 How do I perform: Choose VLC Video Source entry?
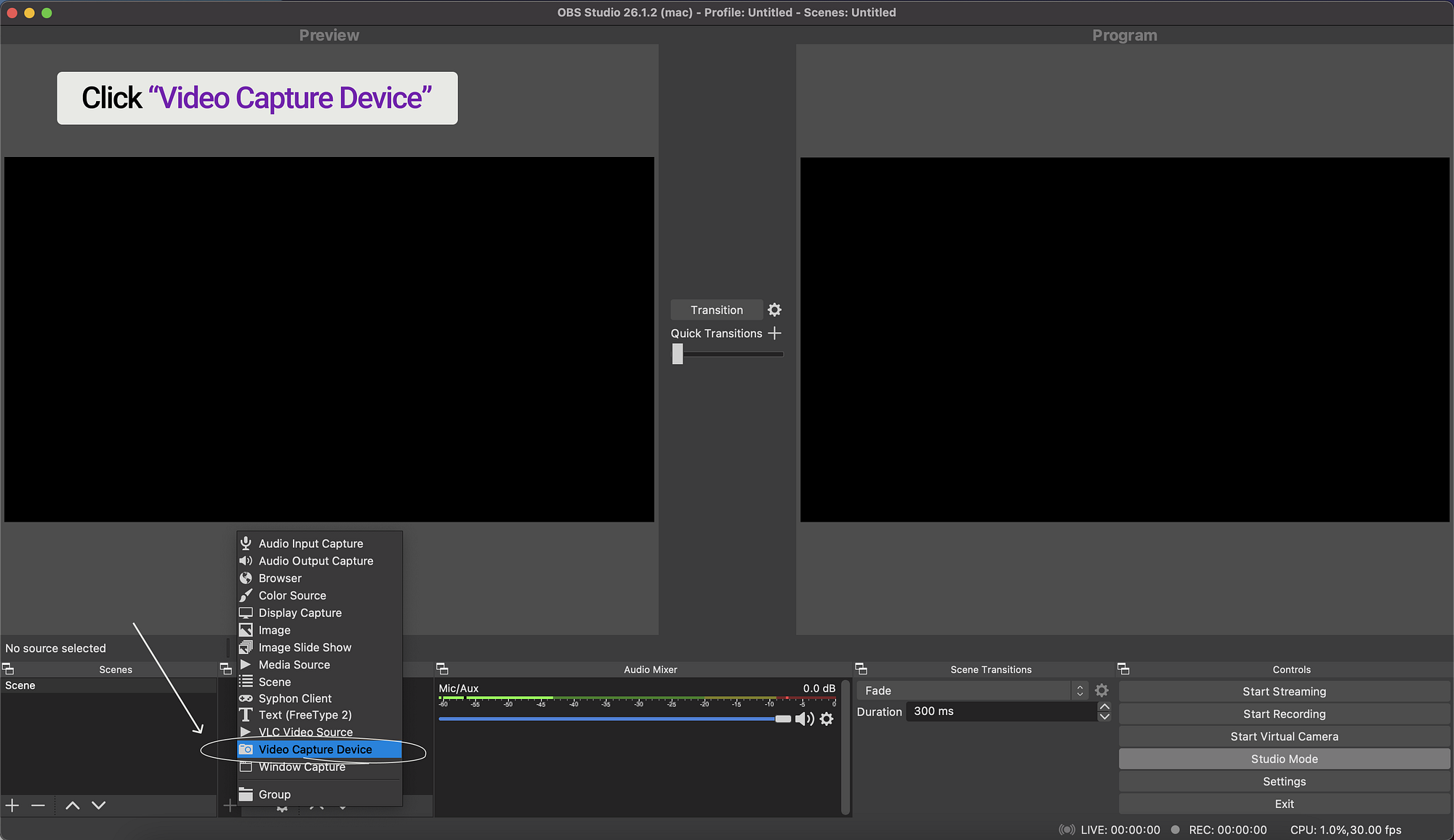point(319,732)
